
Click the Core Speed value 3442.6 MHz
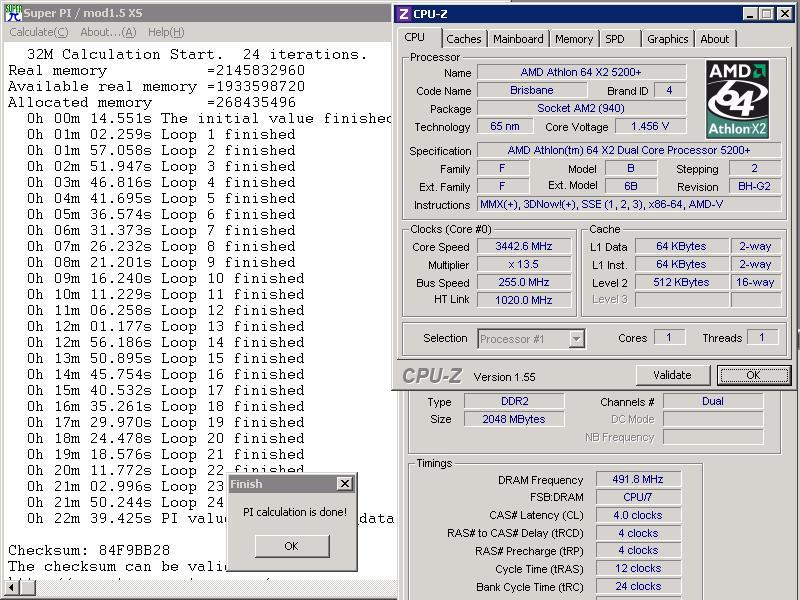point(524,246)
